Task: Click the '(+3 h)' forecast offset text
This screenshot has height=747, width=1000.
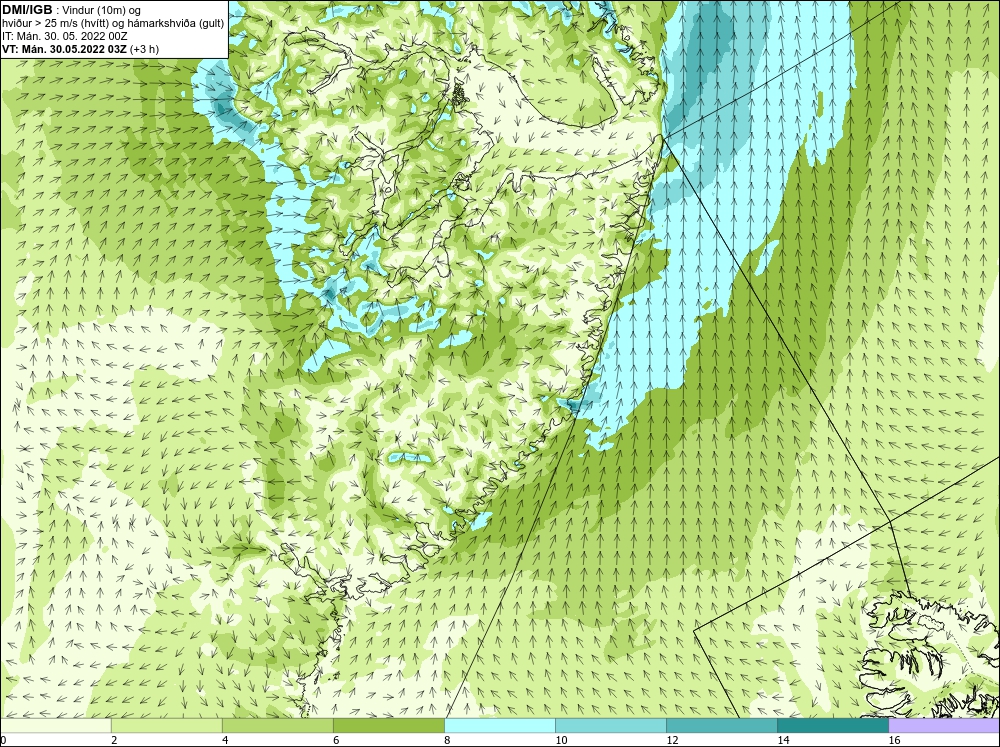Action: coord(144,49)
